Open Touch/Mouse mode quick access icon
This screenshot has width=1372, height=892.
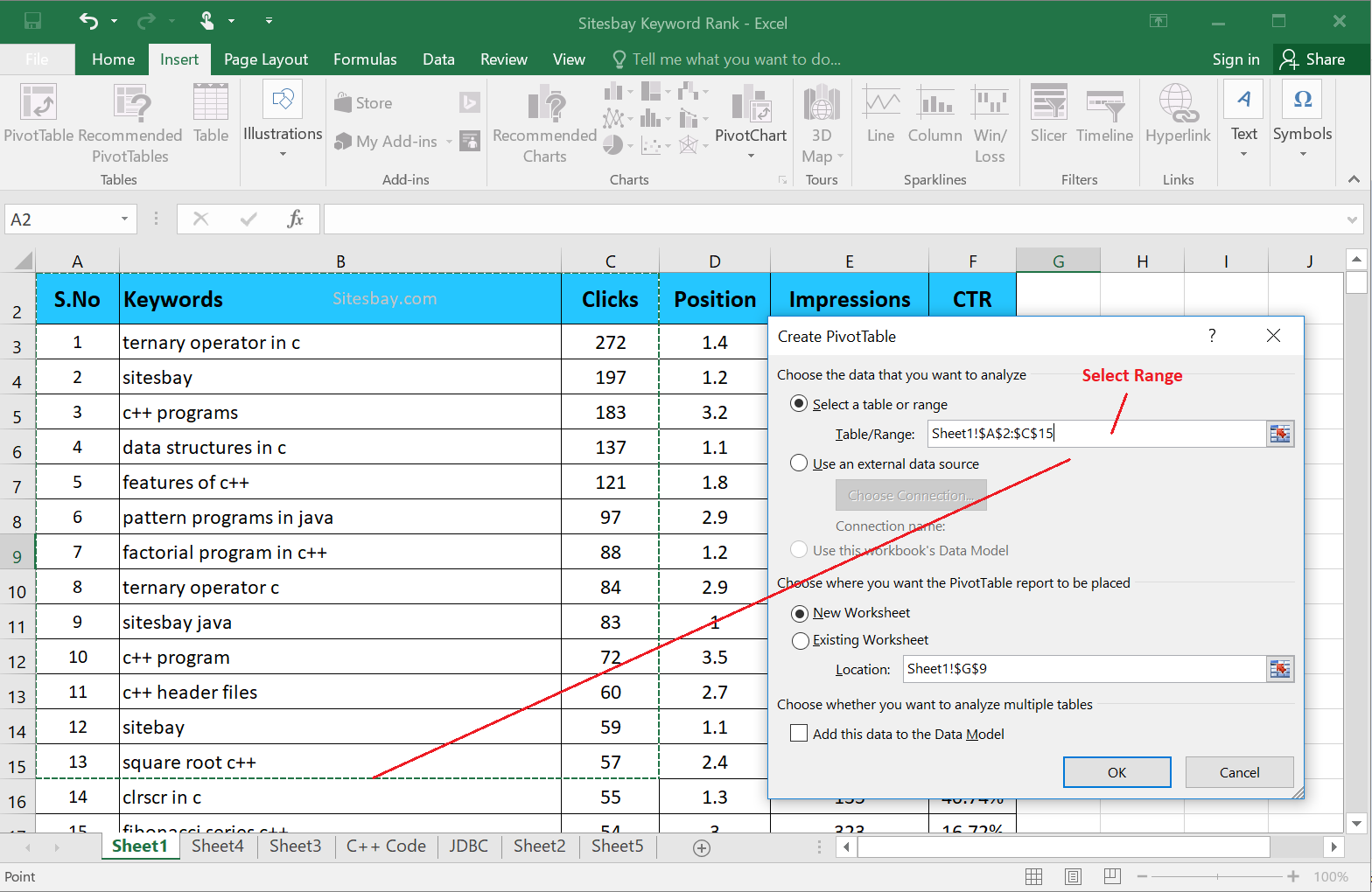(207, 20)
